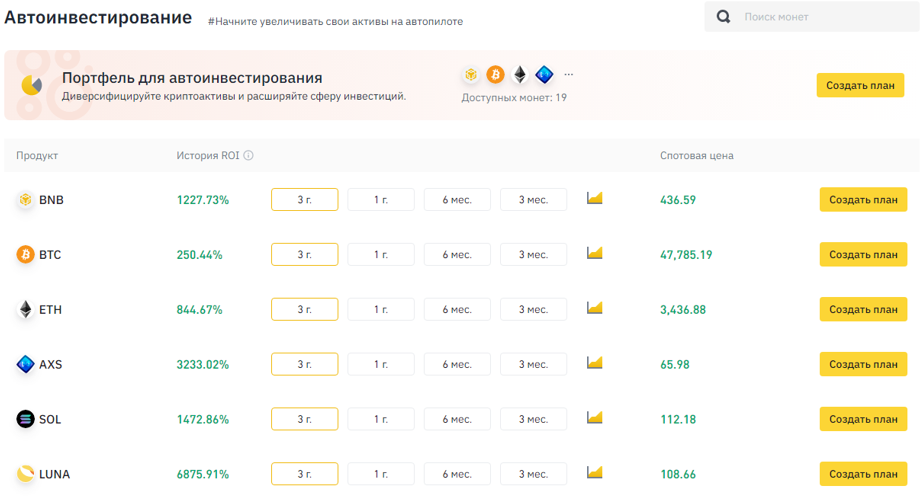Viewport: 921px width, 504px height.
Task: Click the search magnifier icon
Action: coord(724,16)
